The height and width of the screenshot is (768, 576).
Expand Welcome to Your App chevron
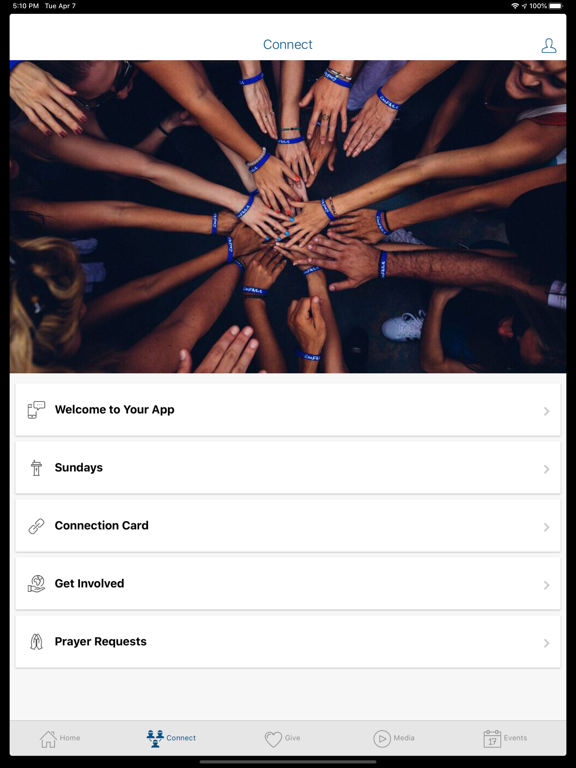547,411
